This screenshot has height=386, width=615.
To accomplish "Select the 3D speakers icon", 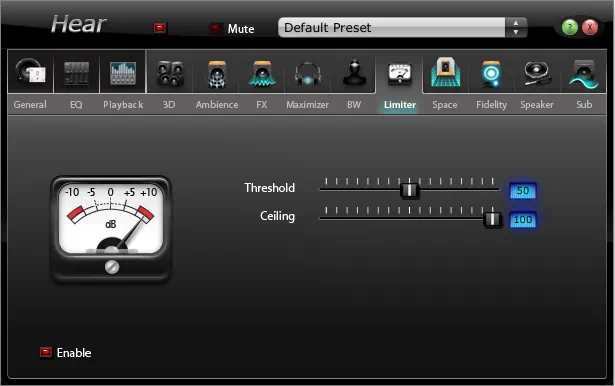I will [x=170, y=73].
